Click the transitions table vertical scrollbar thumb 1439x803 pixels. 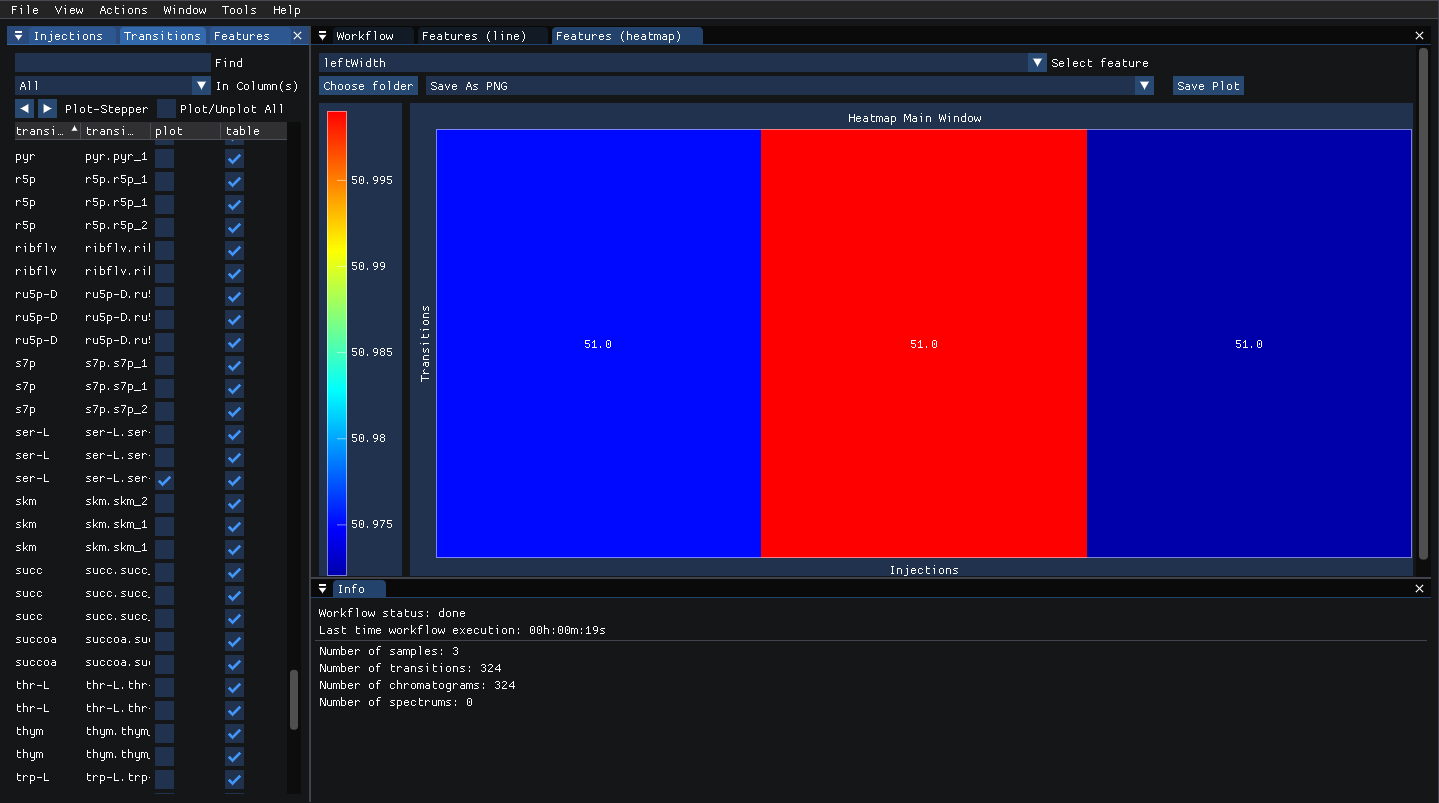(x=294, y=700)
